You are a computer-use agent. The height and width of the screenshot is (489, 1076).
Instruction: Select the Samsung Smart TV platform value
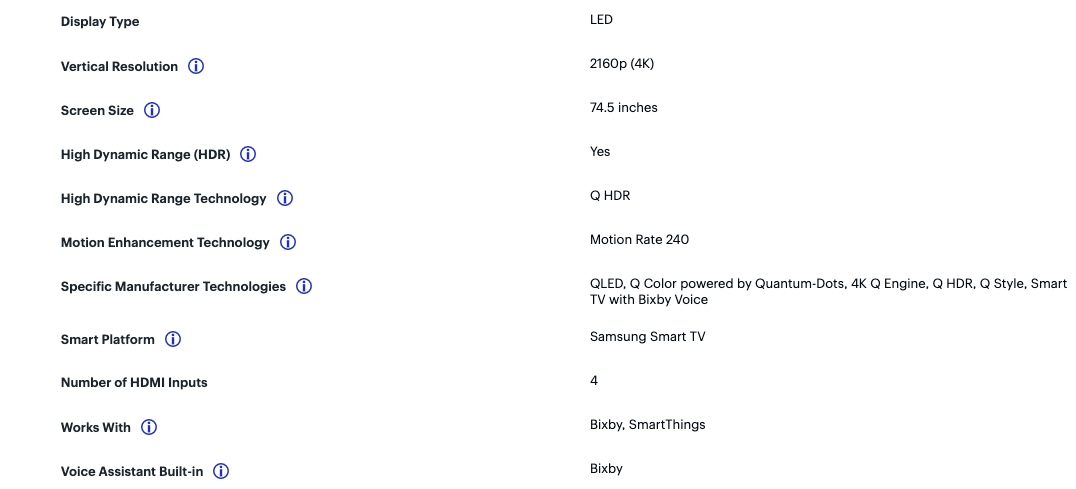pos(647,337)
